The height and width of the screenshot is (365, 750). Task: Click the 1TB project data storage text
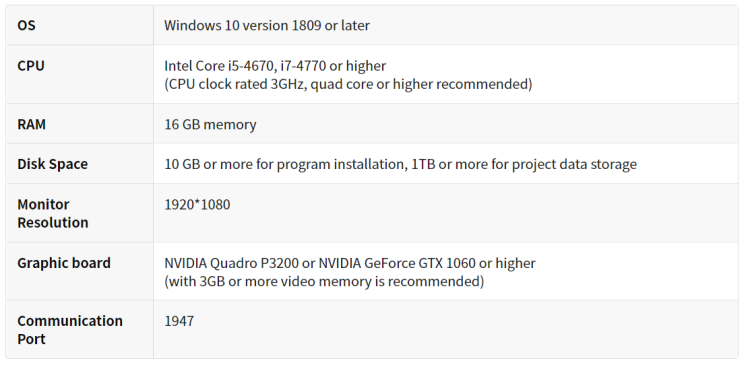[x=524, y=164]
